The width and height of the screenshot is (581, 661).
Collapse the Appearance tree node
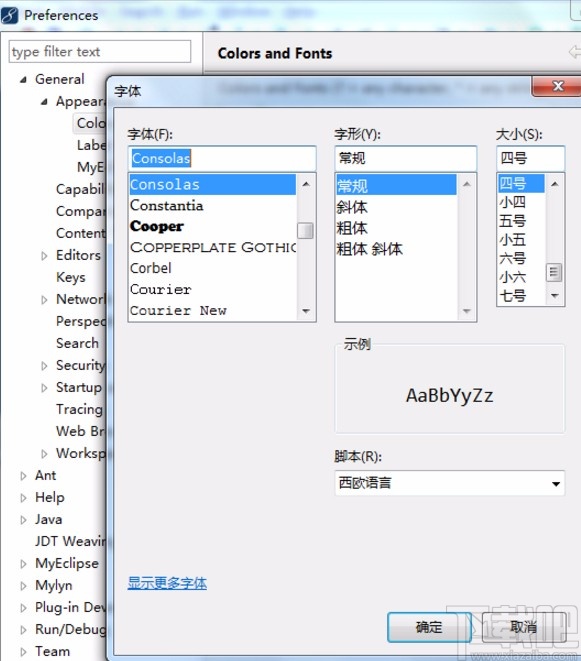(44, 102)
